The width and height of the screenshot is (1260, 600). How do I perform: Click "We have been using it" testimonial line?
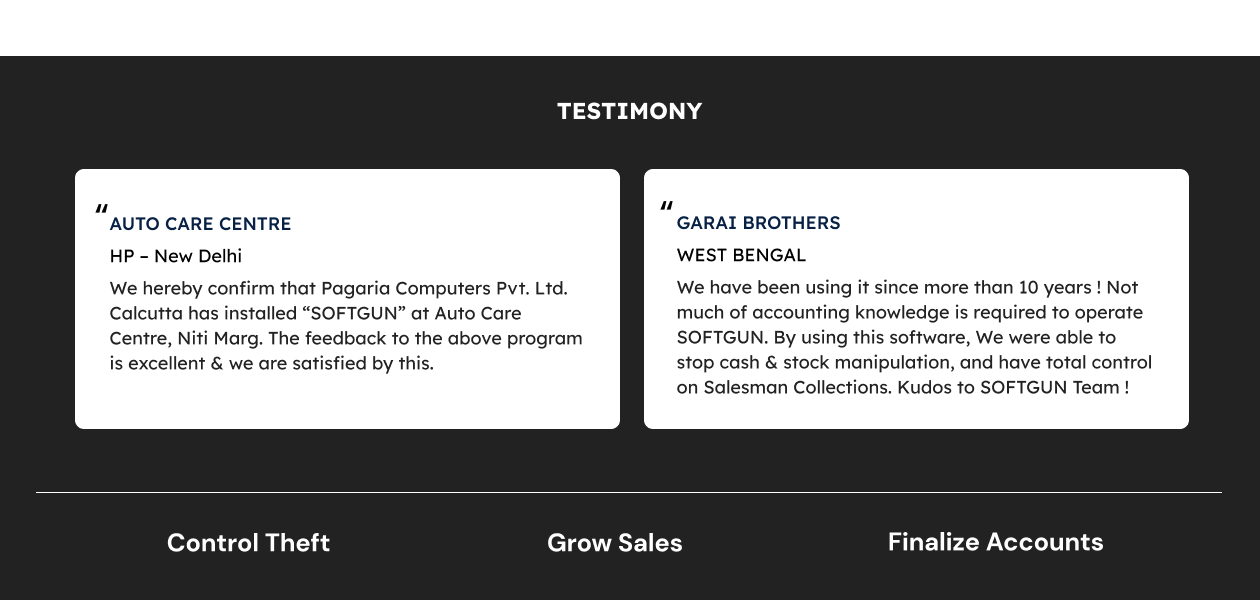(x=773, y=287)
